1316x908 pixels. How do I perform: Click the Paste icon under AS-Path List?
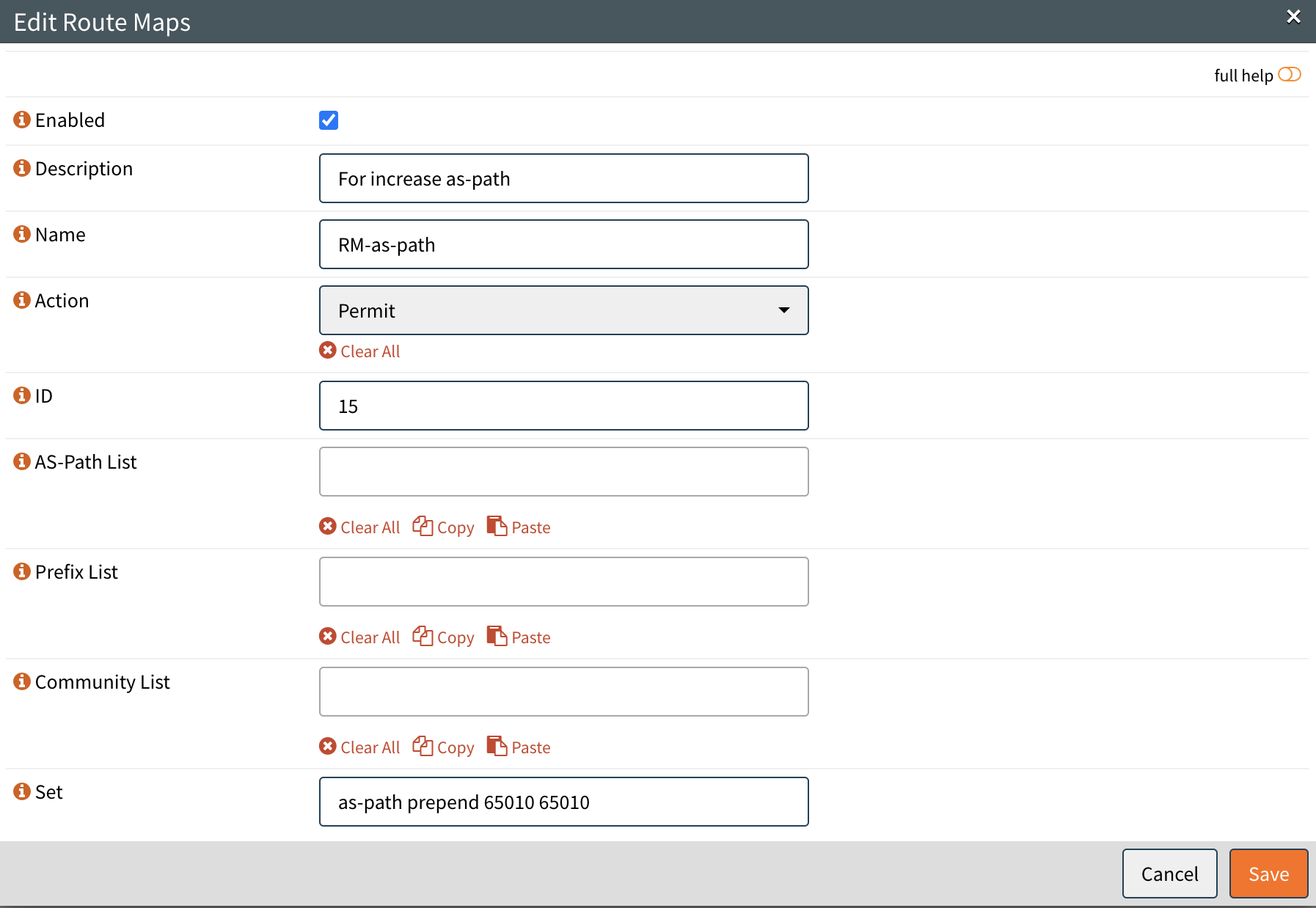click(x=497, y=526)
